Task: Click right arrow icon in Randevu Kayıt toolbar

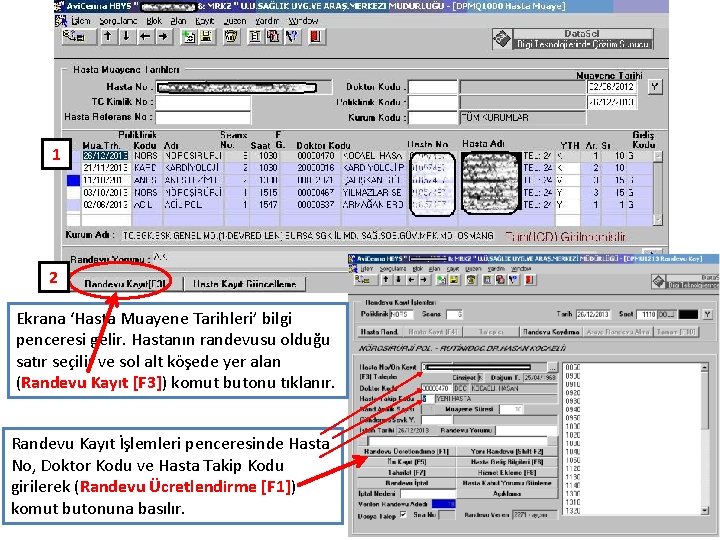Action: [423, 279]
